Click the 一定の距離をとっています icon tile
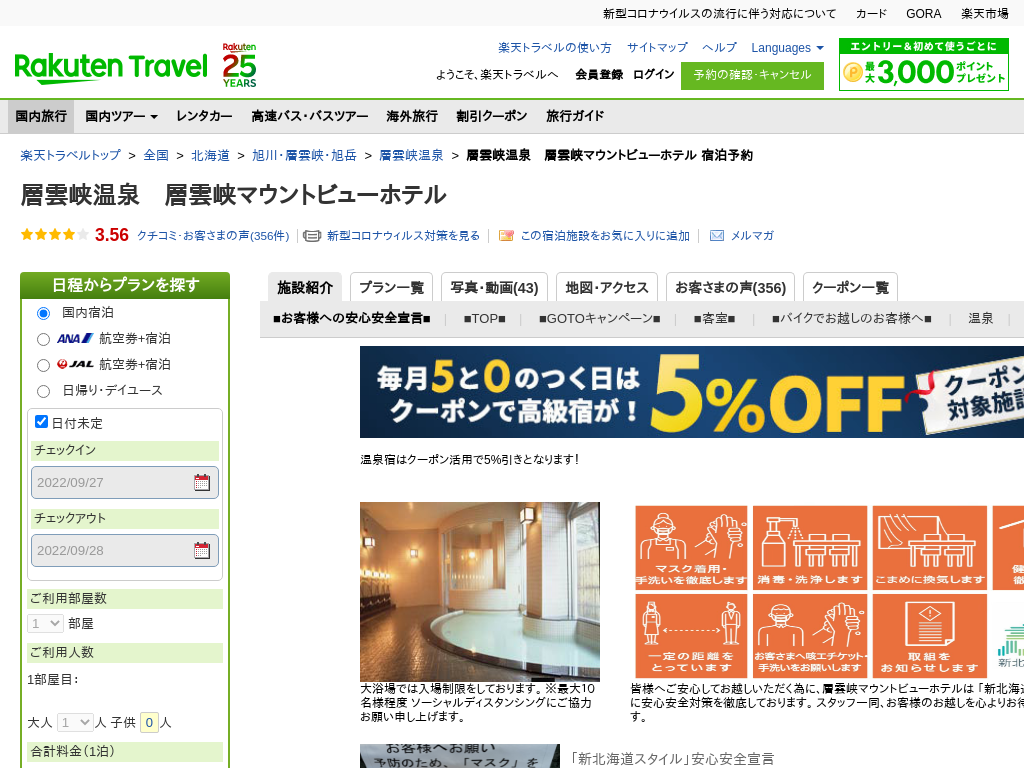 [692, 635]
